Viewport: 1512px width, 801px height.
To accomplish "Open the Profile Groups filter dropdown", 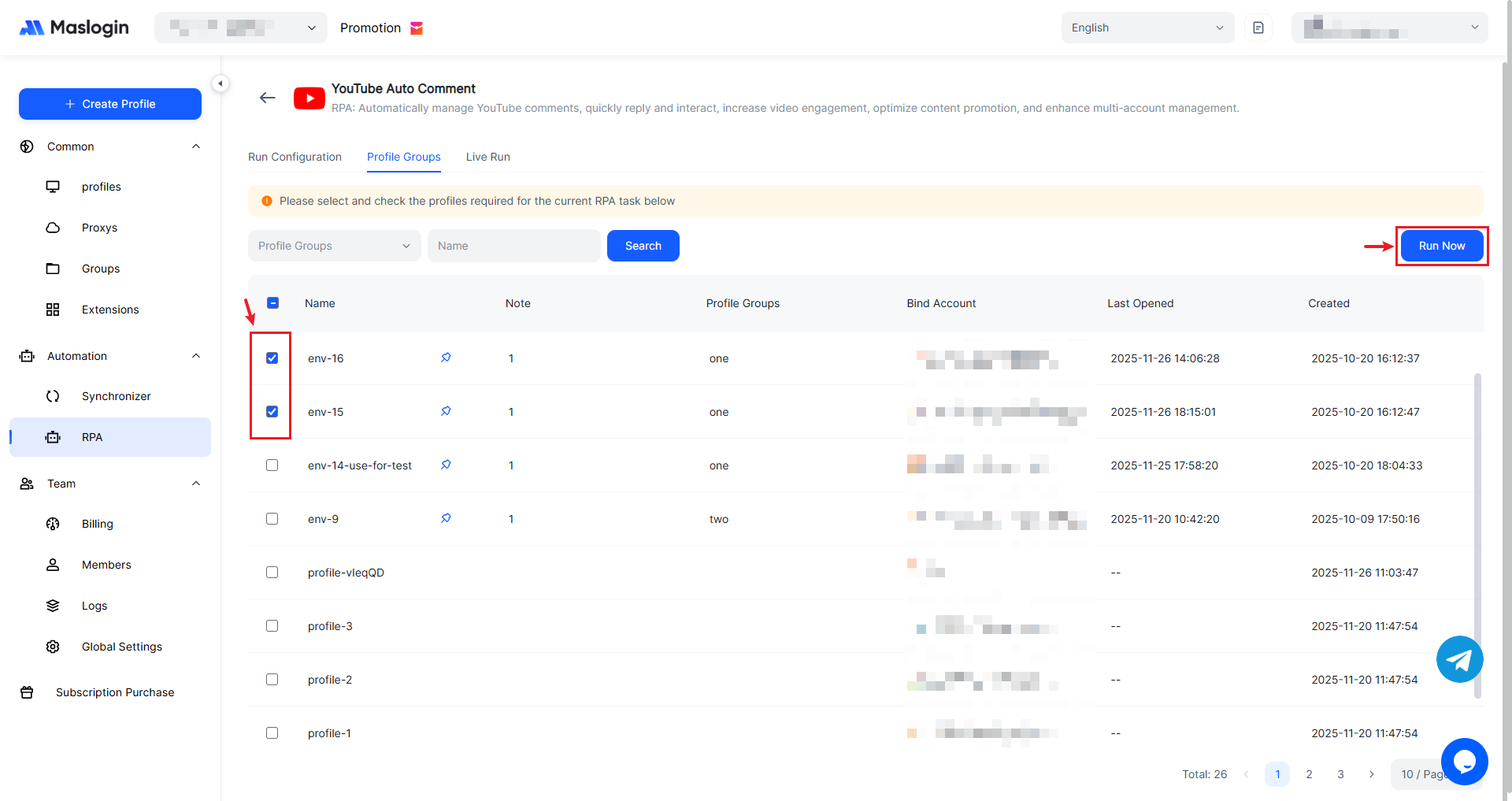I will point(334,246).
